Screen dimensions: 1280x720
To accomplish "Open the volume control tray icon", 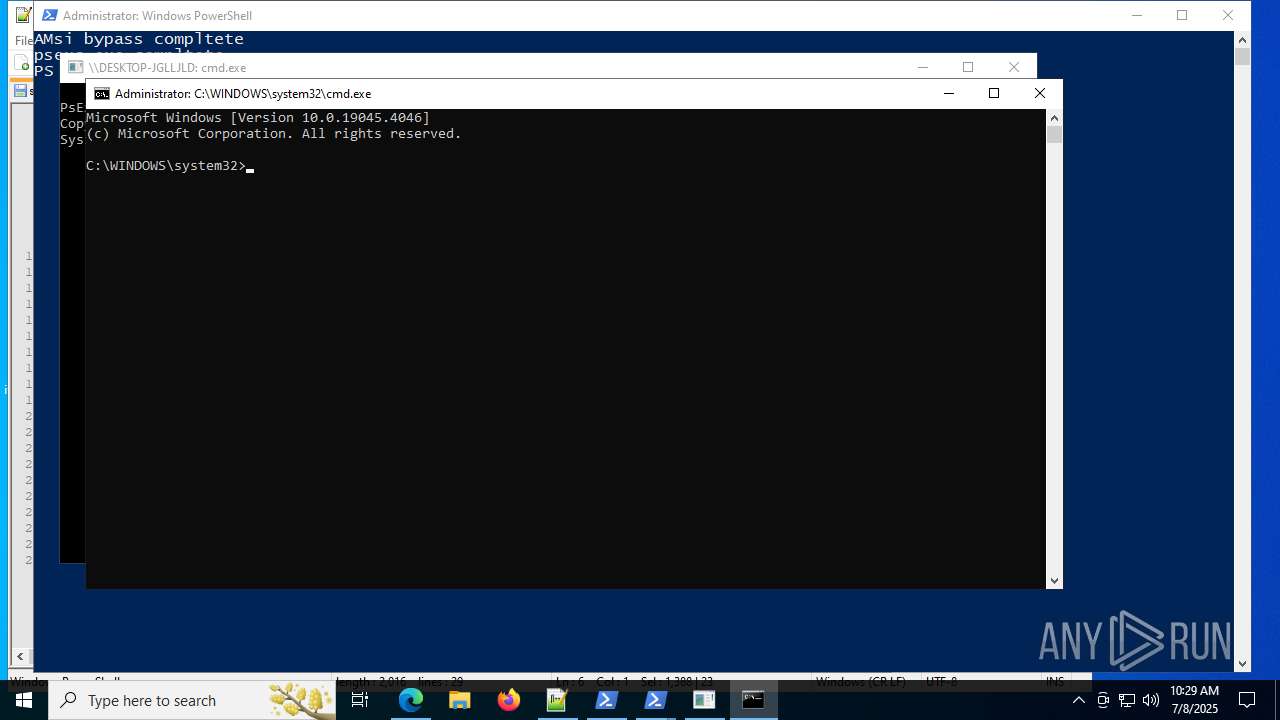I will (1150, 700).
